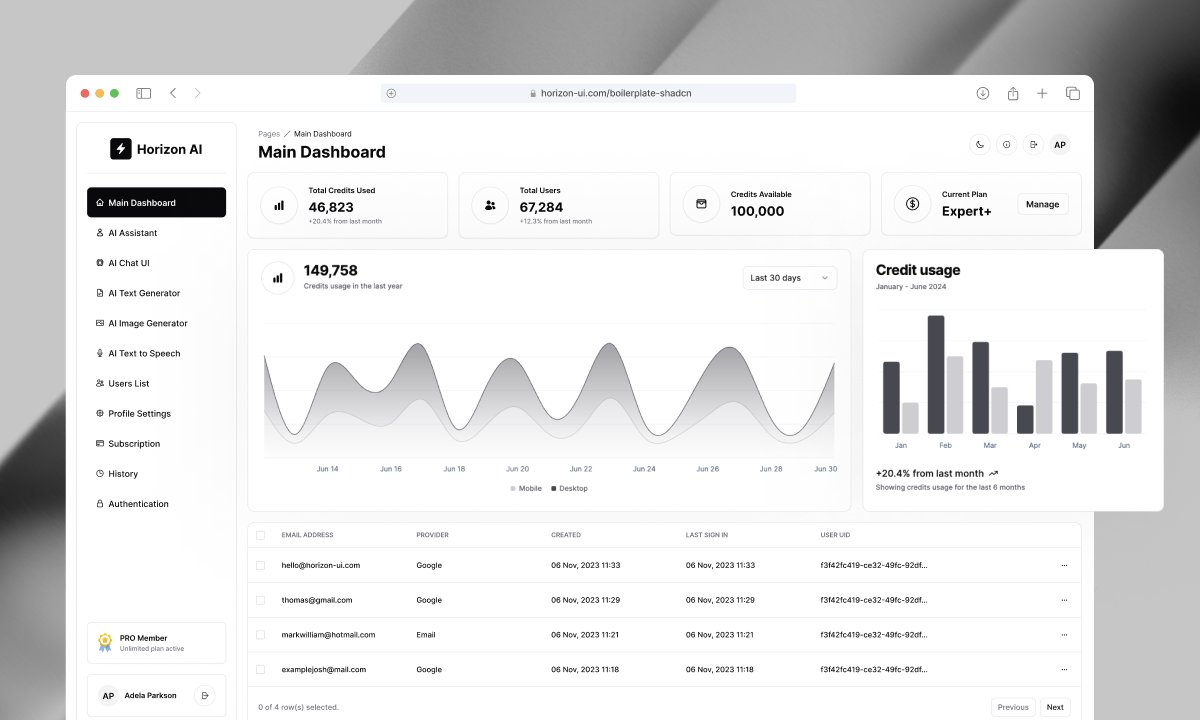This screenshot has width=1200, height=720.
Task: Open the AP avatar in top header
Action: point(1060,145)
